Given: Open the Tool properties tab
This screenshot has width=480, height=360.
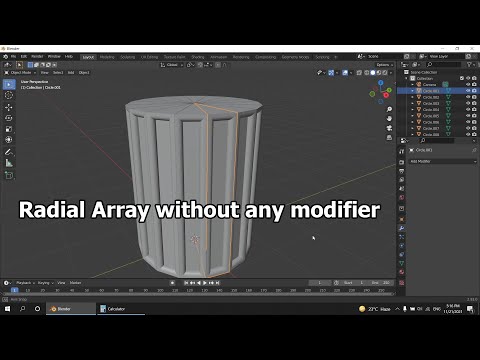Looking at the screenshot, I should (x=402, y=152).
